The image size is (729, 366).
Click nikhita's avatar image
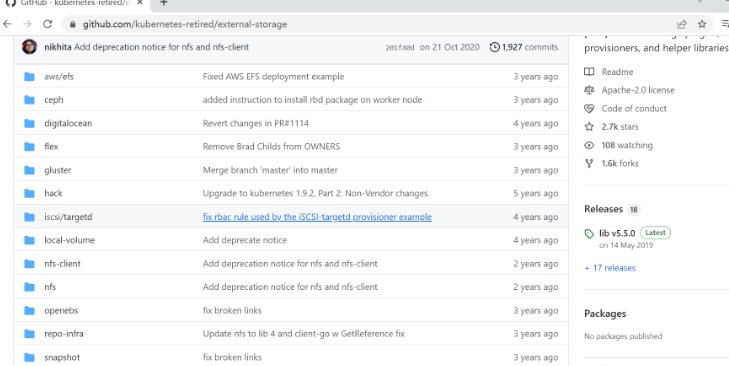point(29,47)
